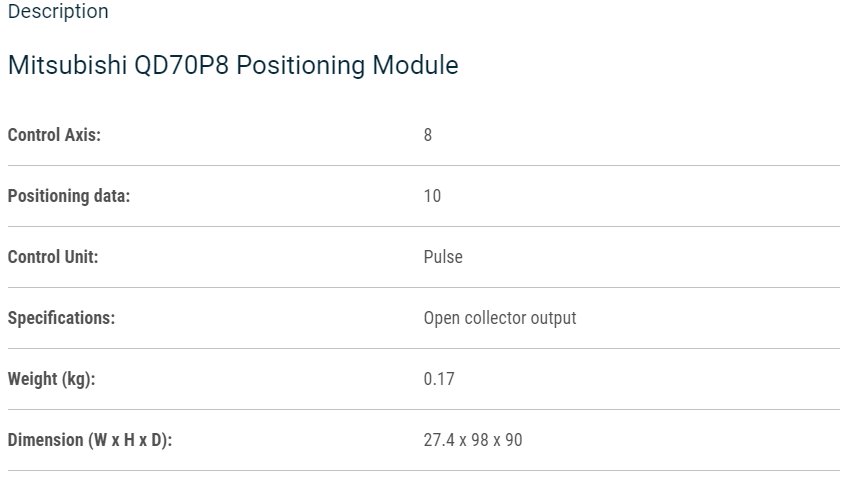Select the Control Axis value 8
This screenshot has height=481, width=849.
pyautogui.click(x=428, y=135)
